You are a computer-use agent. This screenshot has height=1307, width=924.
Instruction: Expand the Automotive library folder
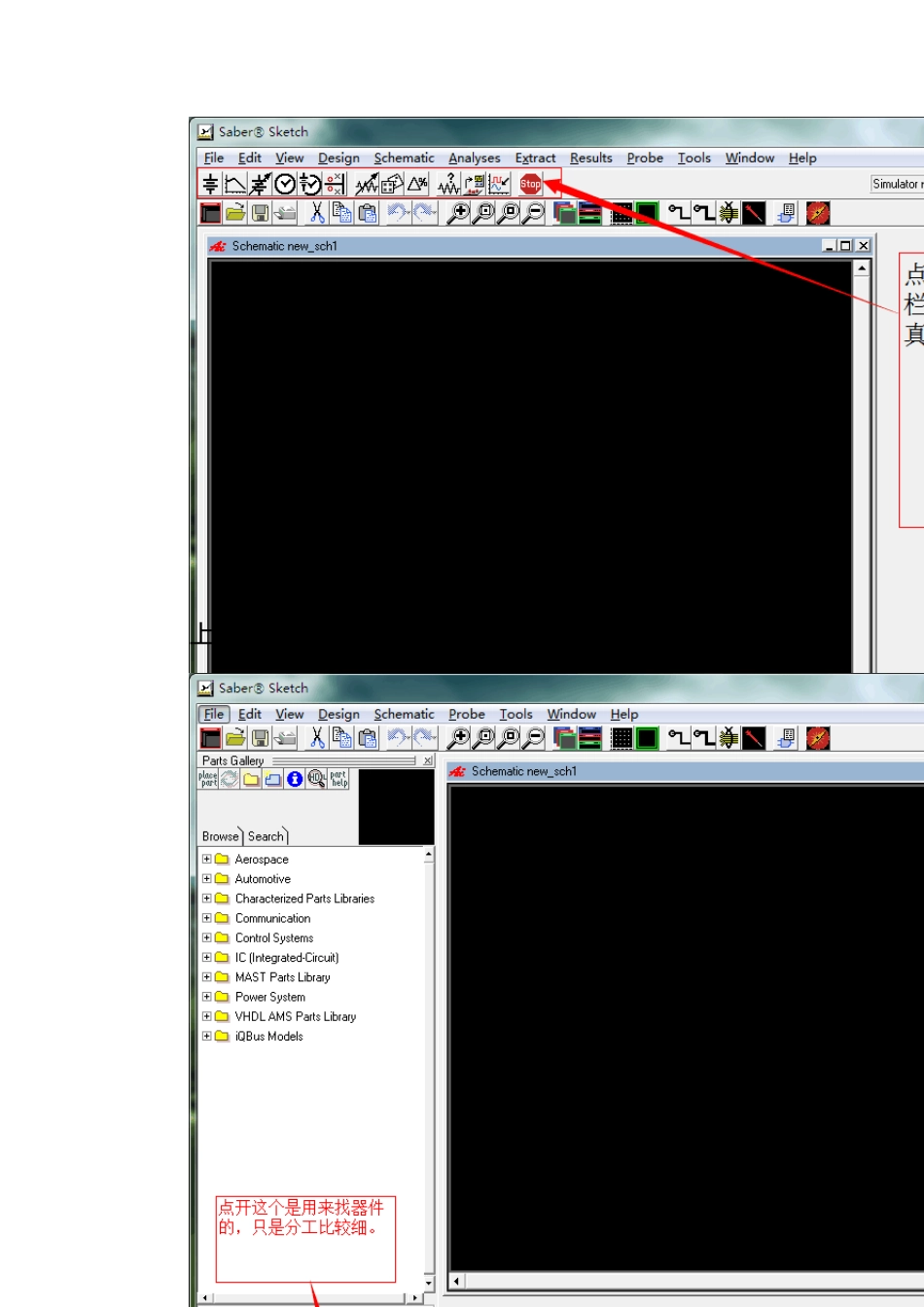point(206,878)
